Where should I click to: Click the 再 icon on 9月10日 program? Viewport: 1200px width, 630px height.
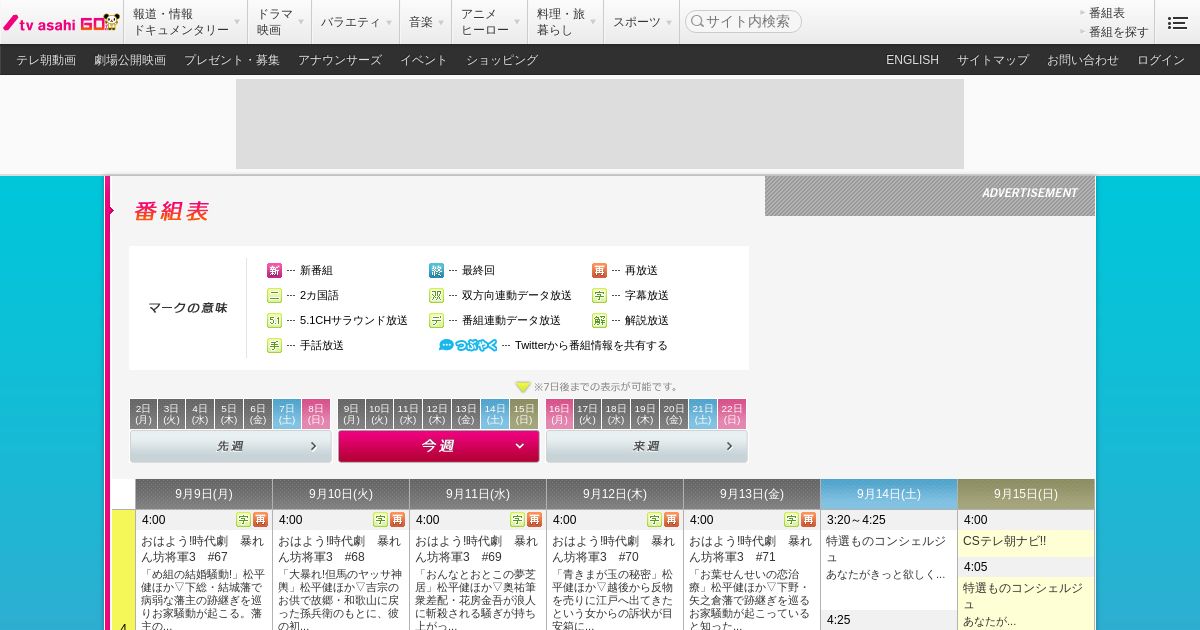pos(397,520)
